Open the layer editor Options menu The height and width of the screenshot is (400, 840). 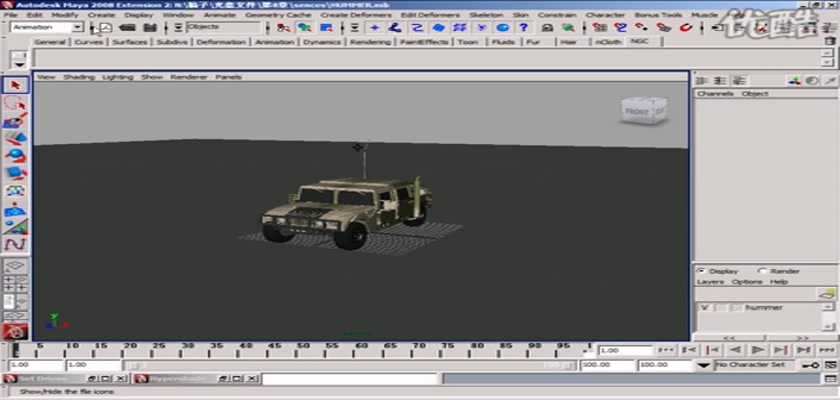tap(747, 282)
